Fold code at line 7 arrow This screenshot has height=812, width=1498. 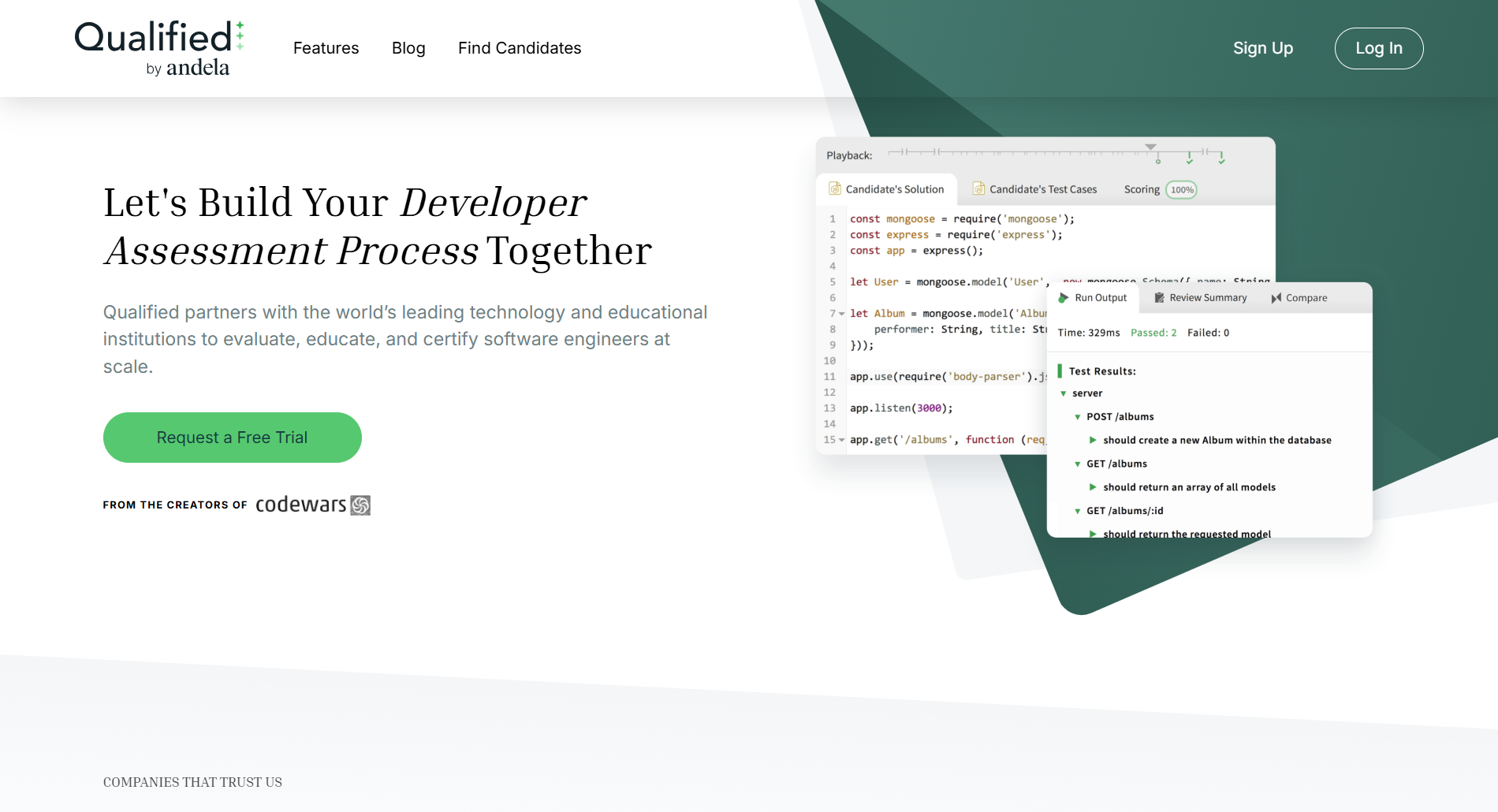tap(842, 314)
